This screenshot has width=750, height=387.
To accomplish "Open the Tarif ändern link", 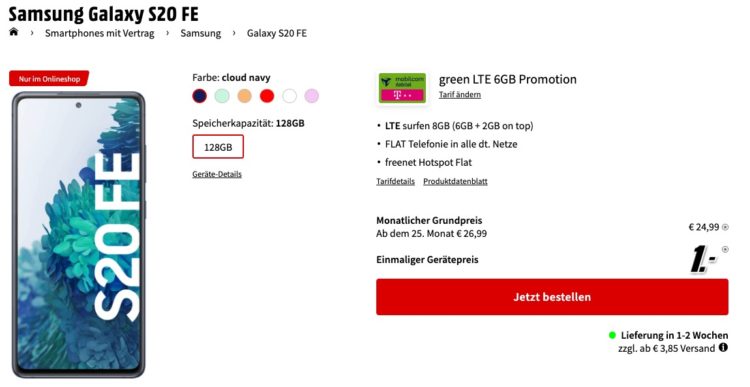I will coord(460,94).
